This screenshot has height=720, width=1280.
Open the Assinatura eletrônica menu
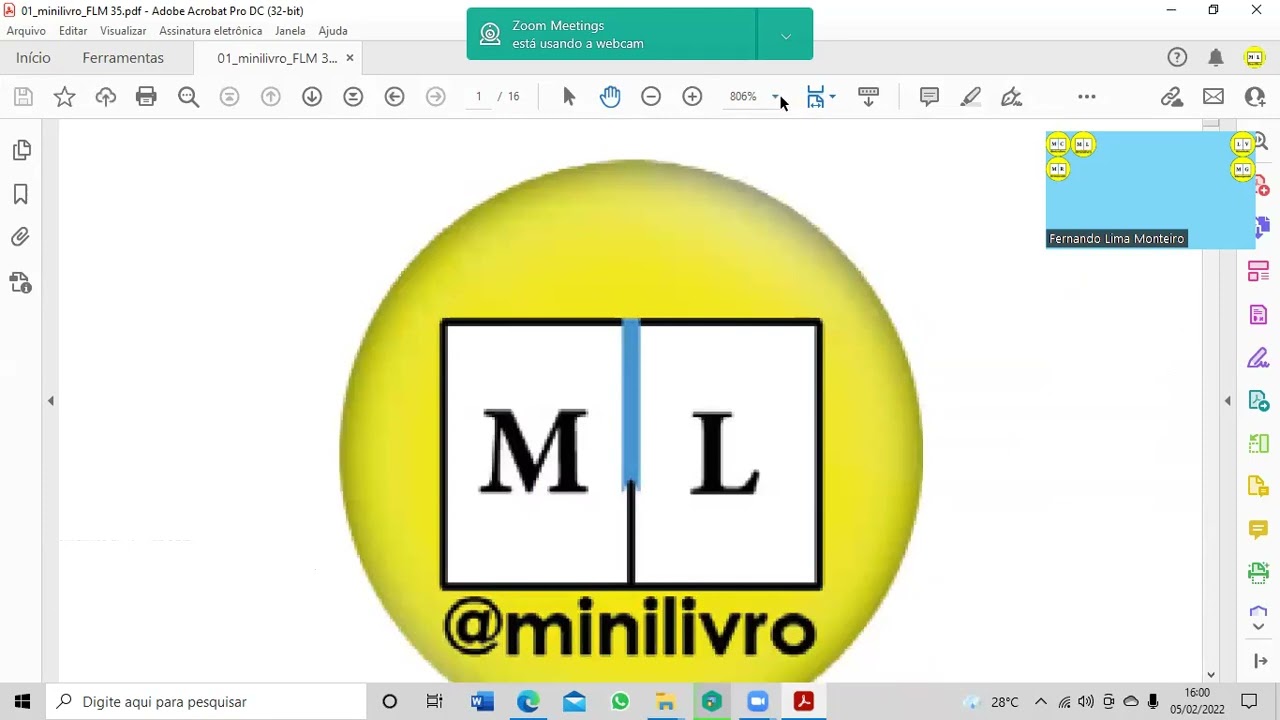[x=210, y=31]
